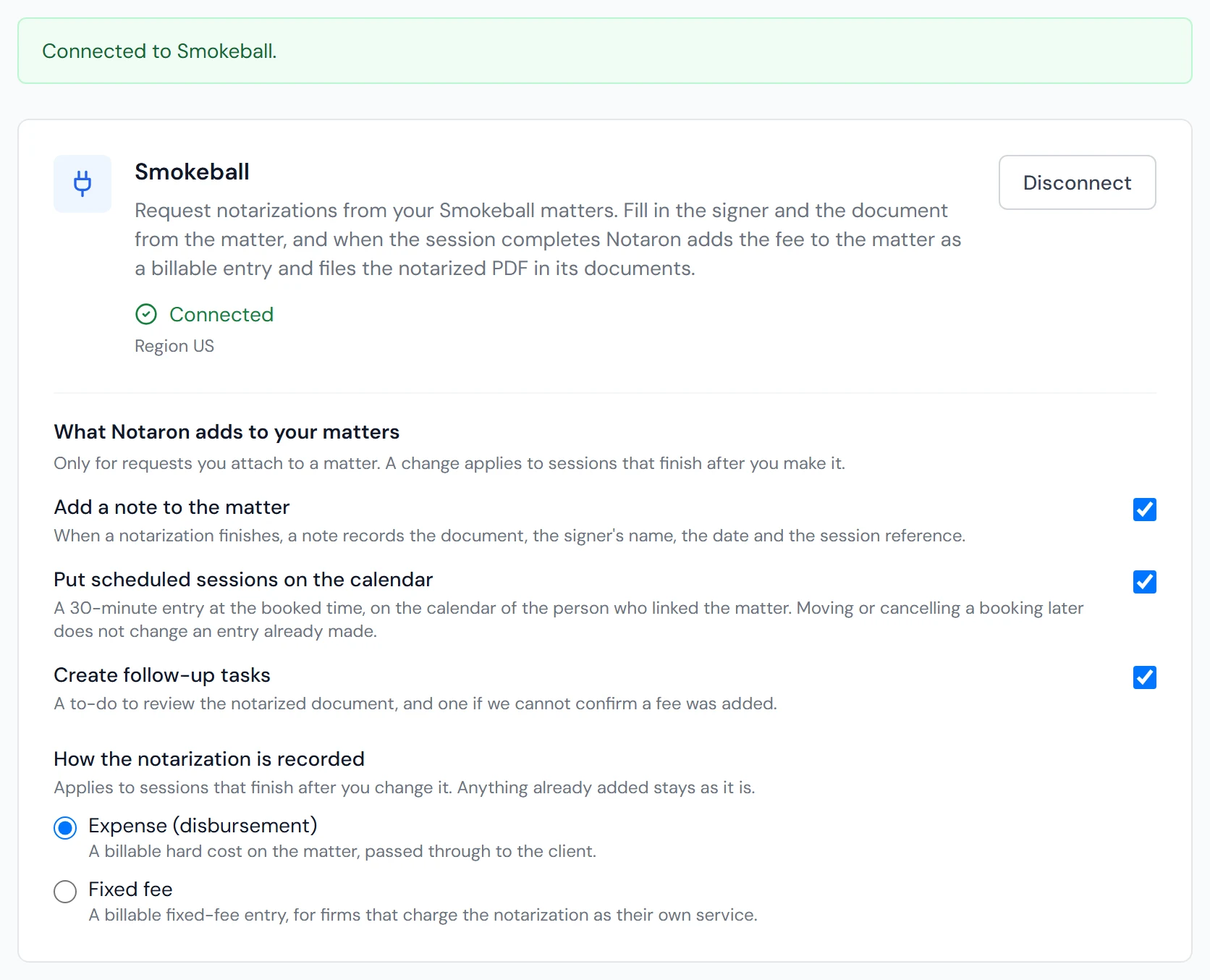Click the to-do review description text
The width and height of the screenshot is (1210, 980).
pos(415,704)
